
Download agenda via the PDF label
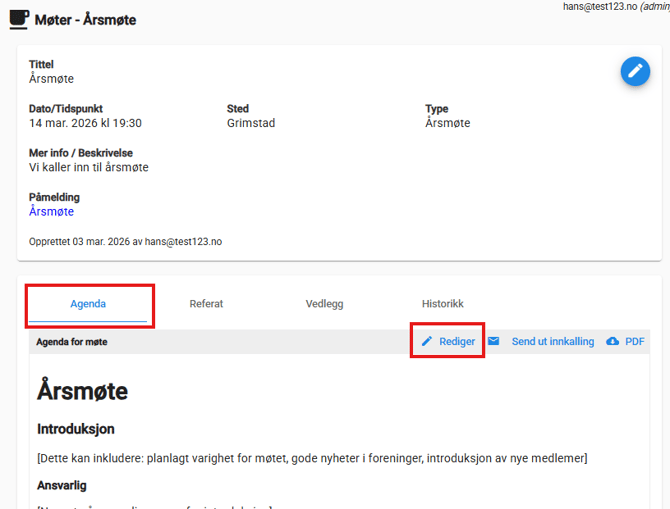point(635,341)
